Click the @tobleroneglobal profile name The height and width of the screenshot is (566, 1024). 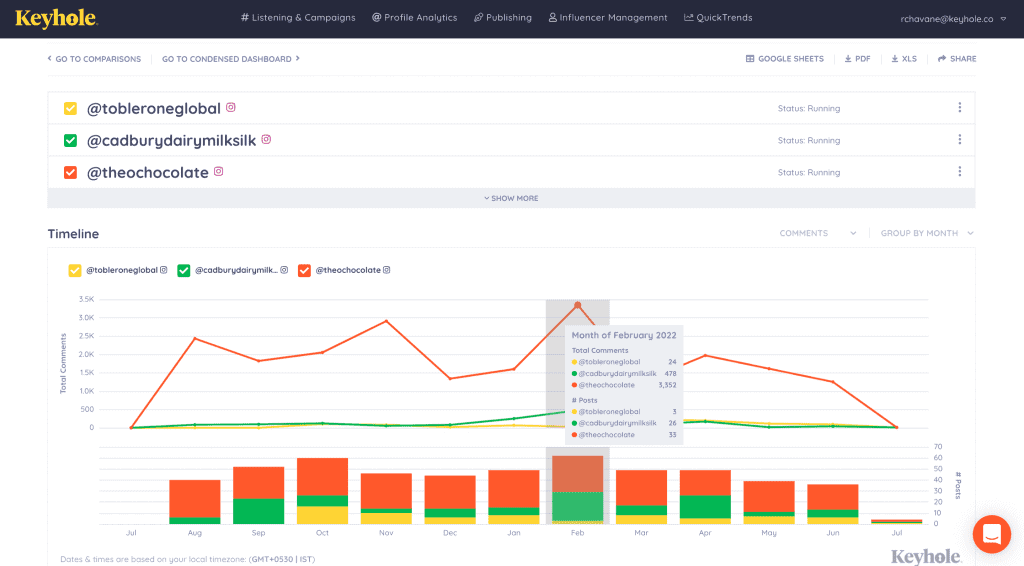[x=154, y=108]
